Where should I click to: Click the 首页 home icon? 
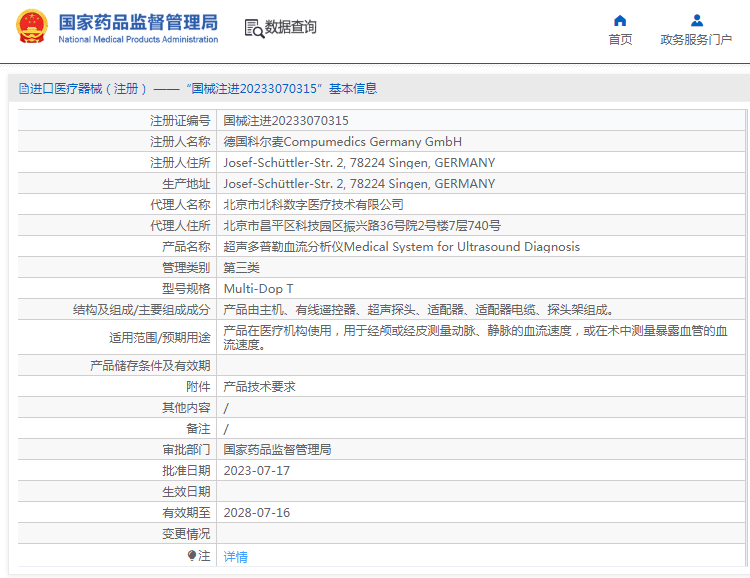620,21
